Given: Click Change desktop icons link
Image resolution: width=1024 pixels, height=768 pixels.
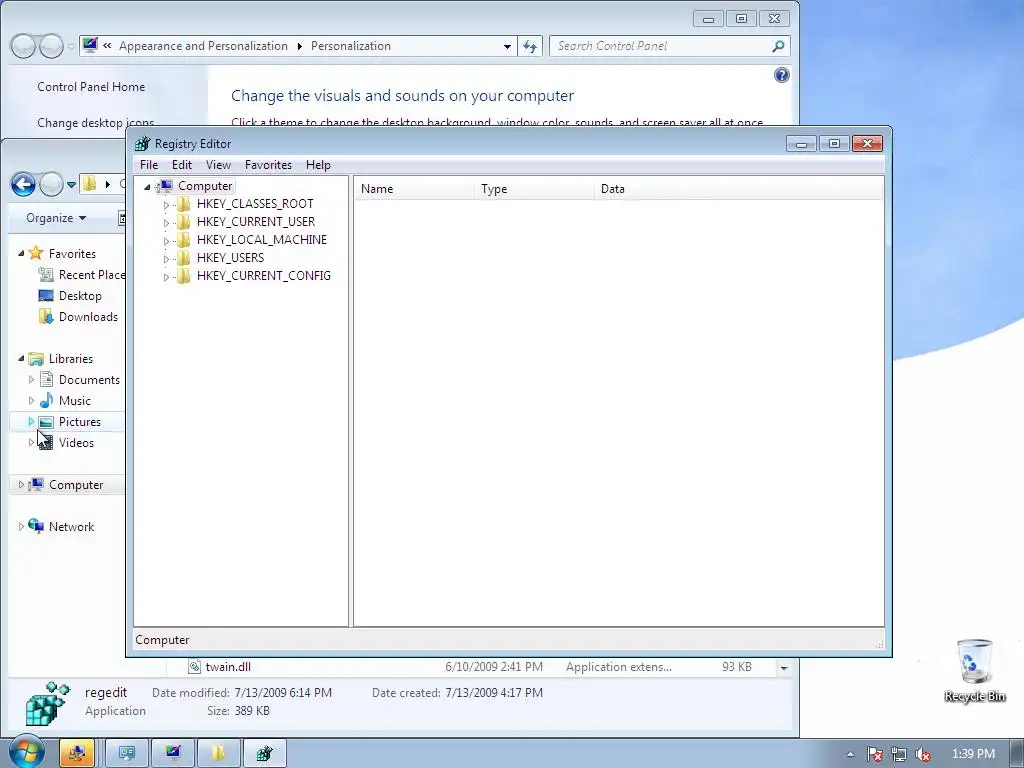Looking at the screenshot, I should (96, 123).
